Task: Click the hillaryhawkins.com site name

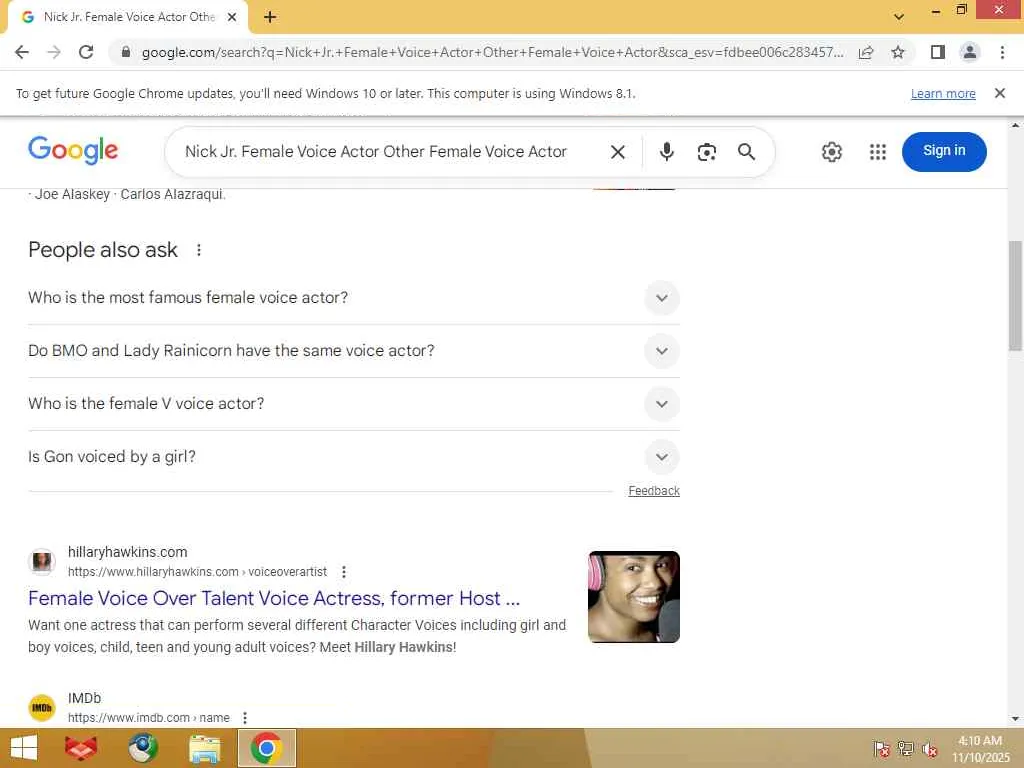Action: 127,552
